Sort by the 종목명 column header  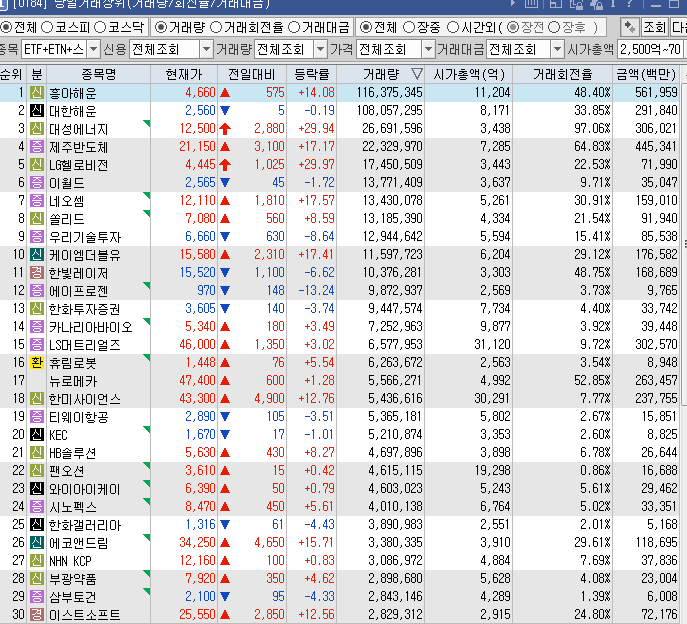tap(99, 74)
